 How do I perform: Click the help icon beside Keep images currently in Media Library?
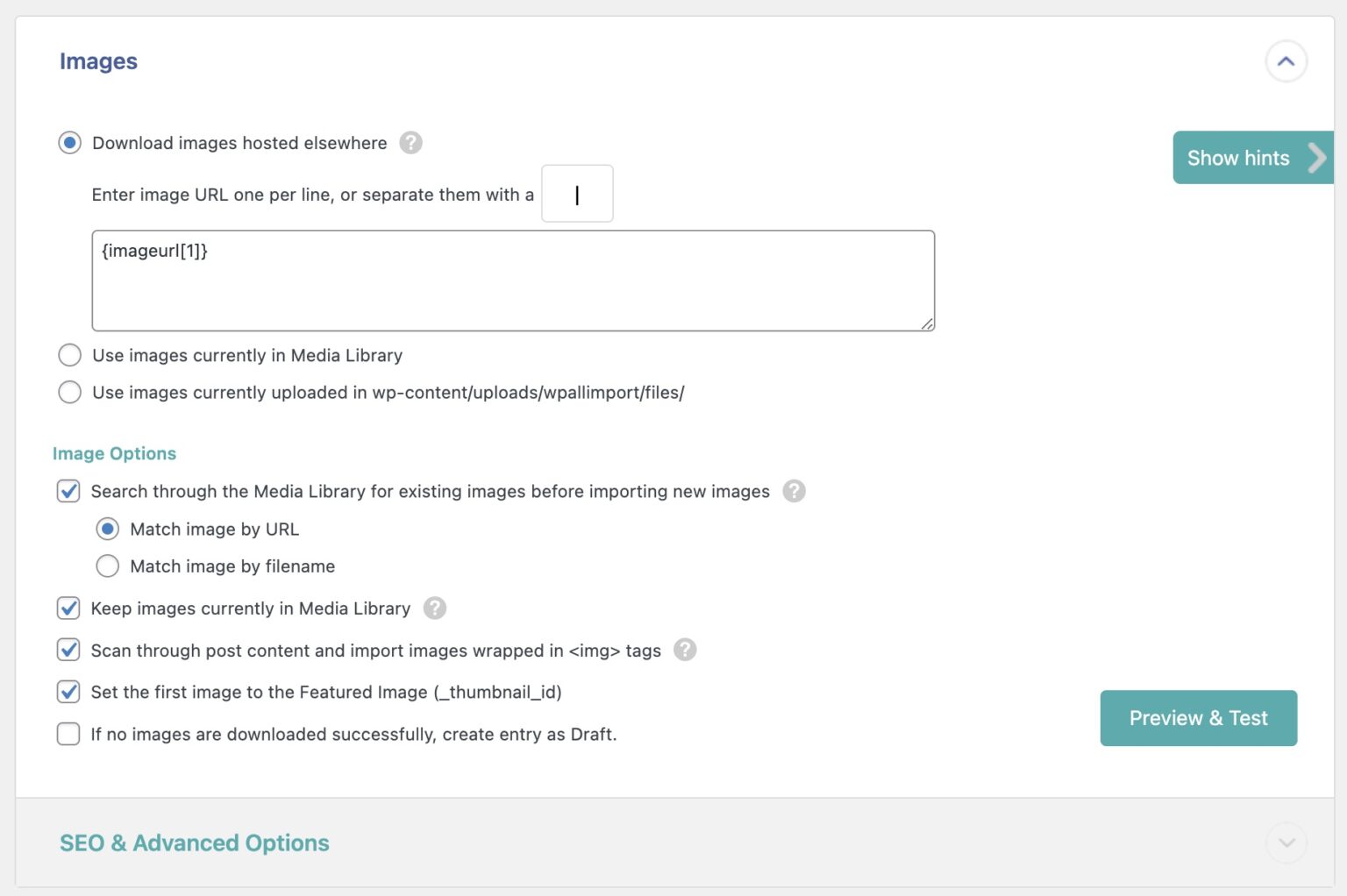coord(435,608)
